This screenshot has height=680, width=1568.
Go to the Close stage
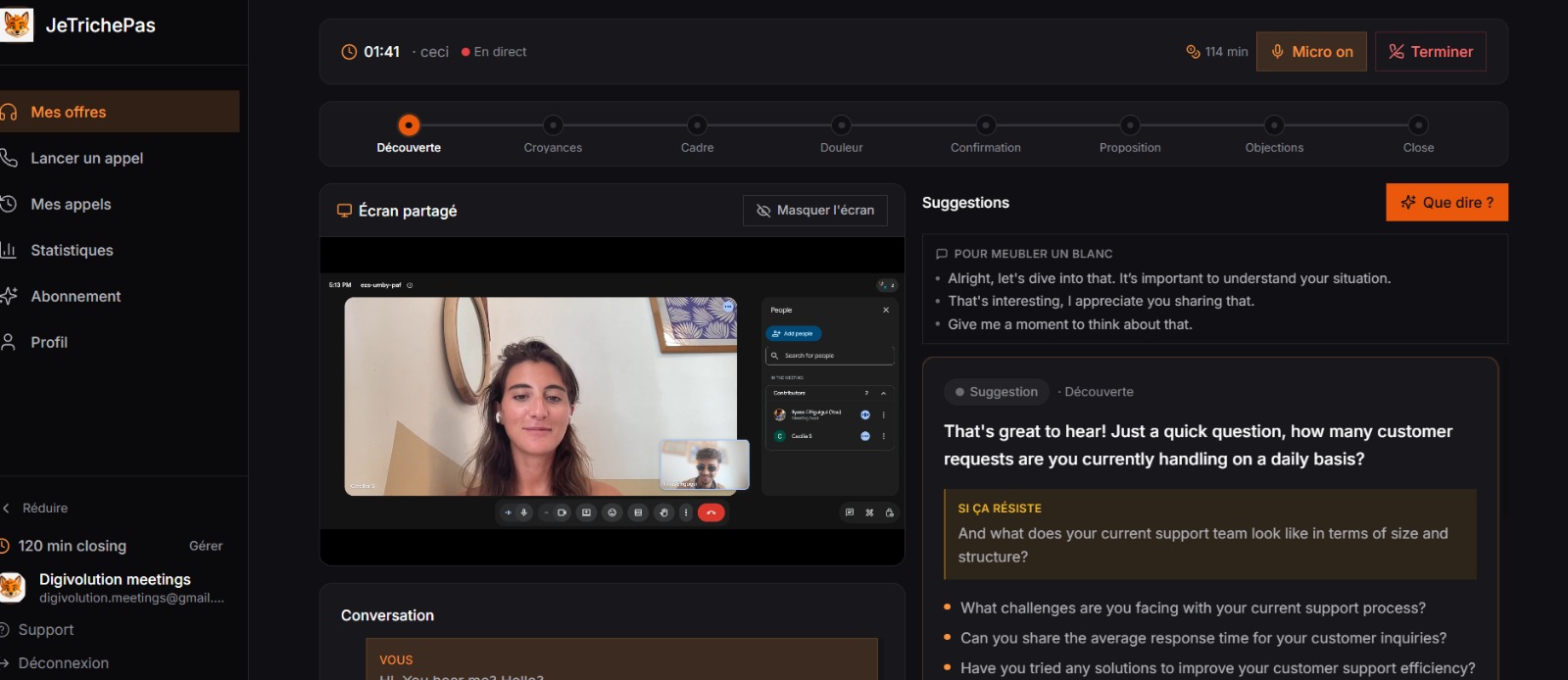point(1418,125)
